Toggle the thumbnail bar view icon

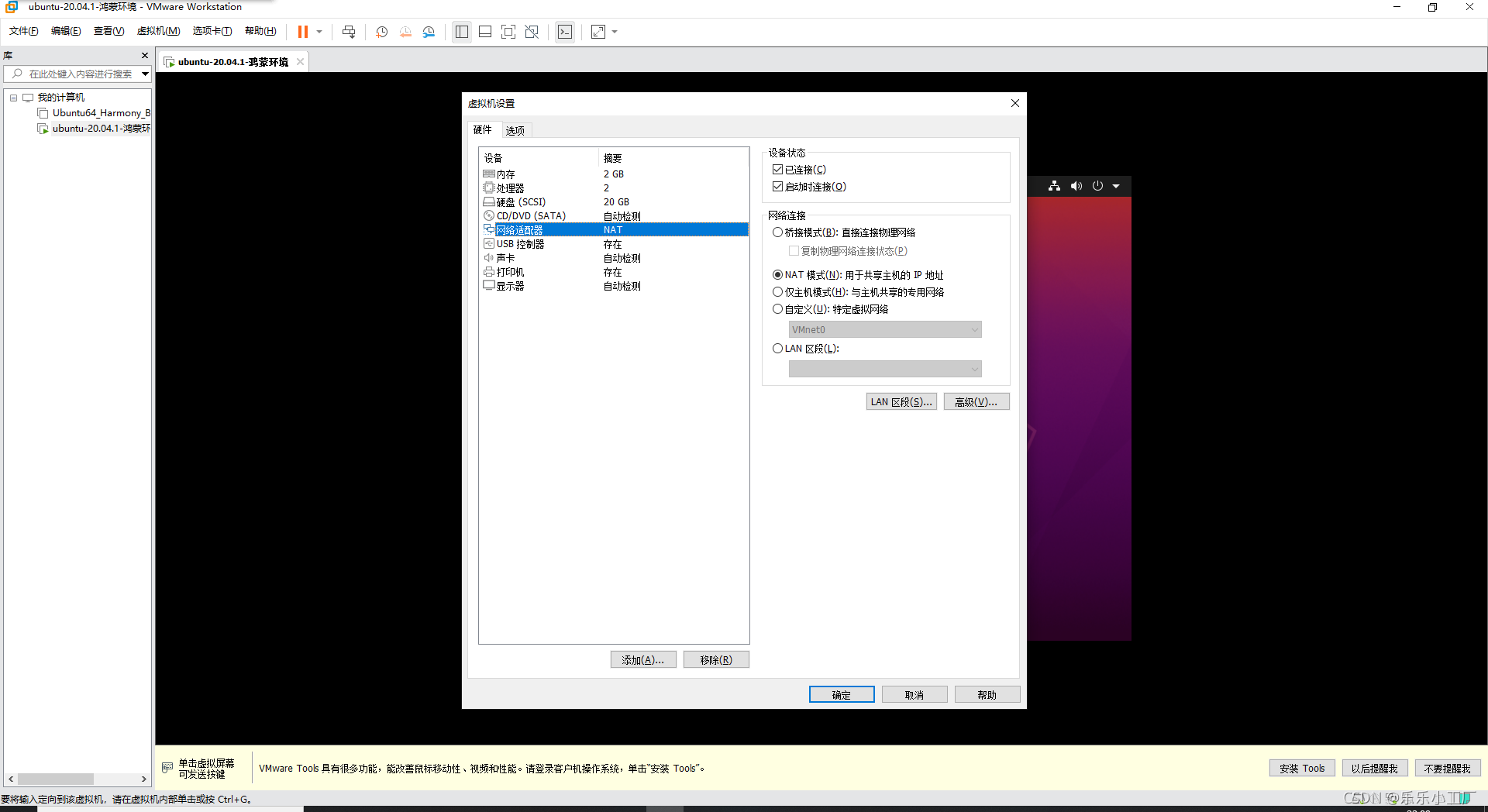click(485, 32)
